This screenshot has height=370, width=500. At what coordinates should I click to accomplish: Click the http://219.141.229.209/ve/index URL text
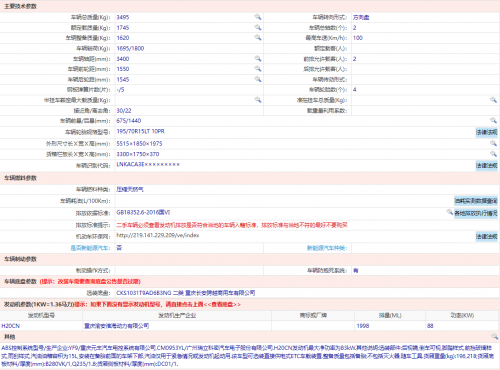coord(158,235)
